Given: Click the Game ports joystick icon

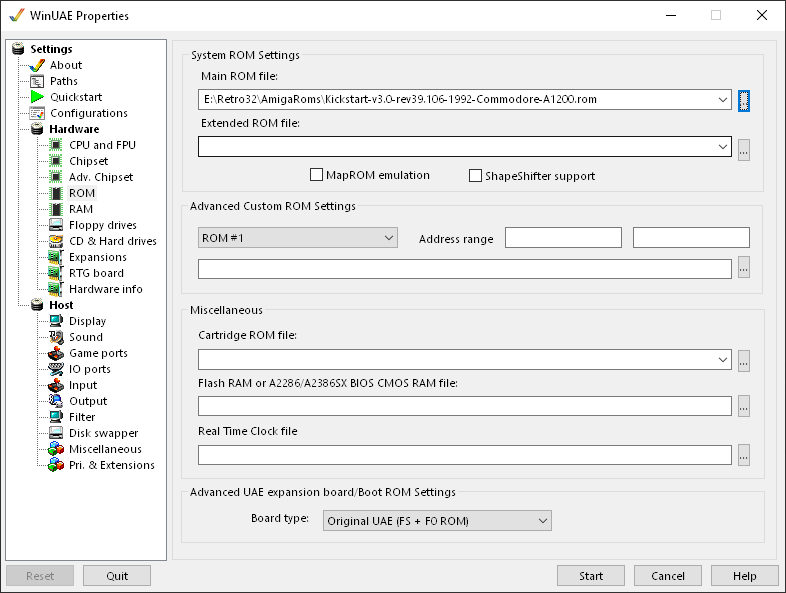Looking at the screenshot, I should point(56,353).
